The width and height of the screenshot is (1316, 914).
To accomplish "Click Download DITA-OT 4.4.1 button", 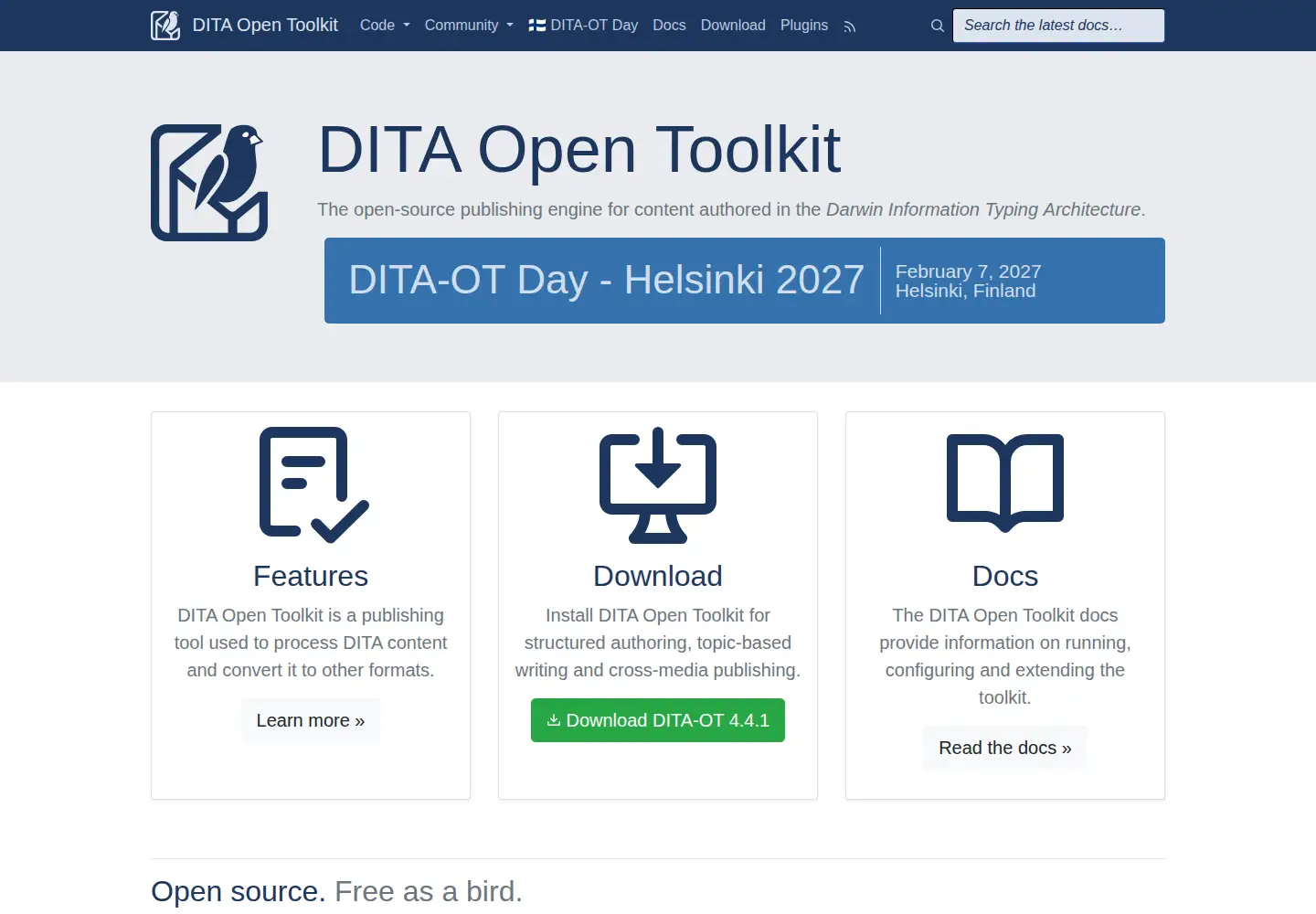I will (x=658, y=720).
